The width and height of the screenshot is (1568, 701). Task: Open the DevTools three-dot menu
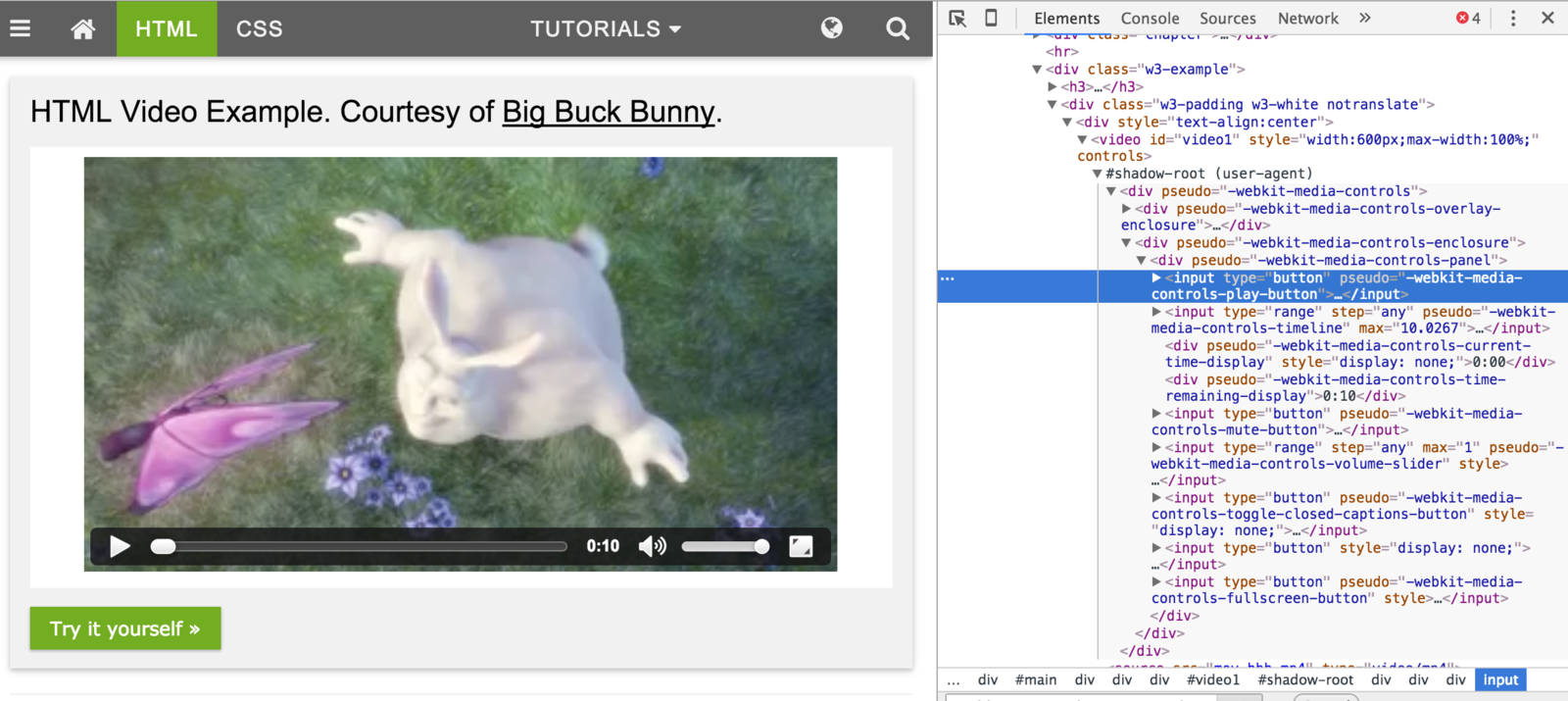tap(1513, 18)
